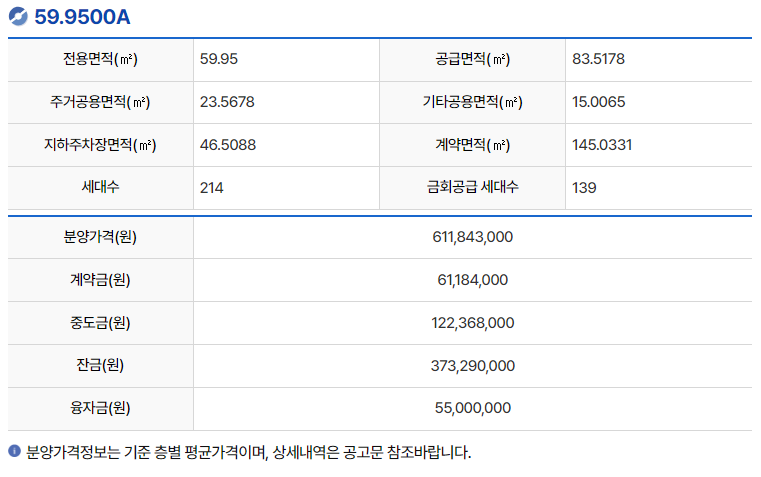Select the loan amount 55,000,000

473,408
